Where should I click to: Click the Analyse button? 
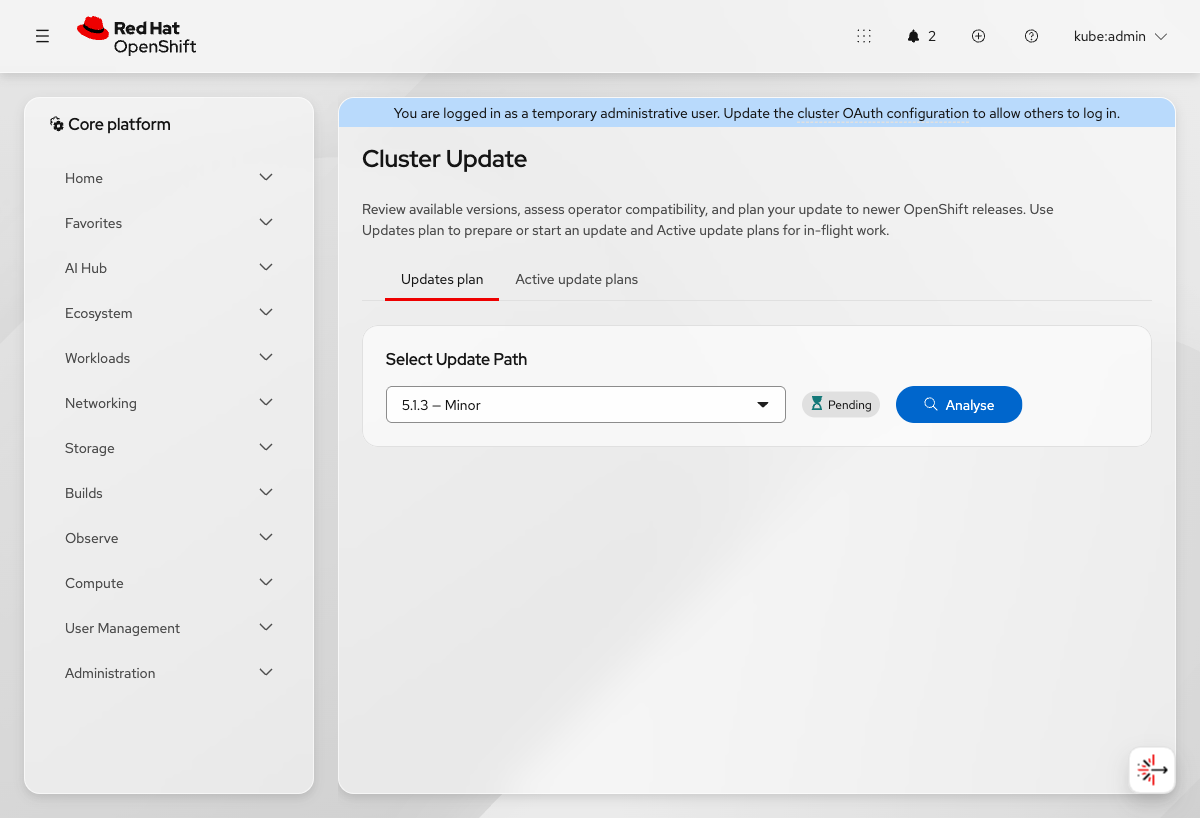[959, 405]
